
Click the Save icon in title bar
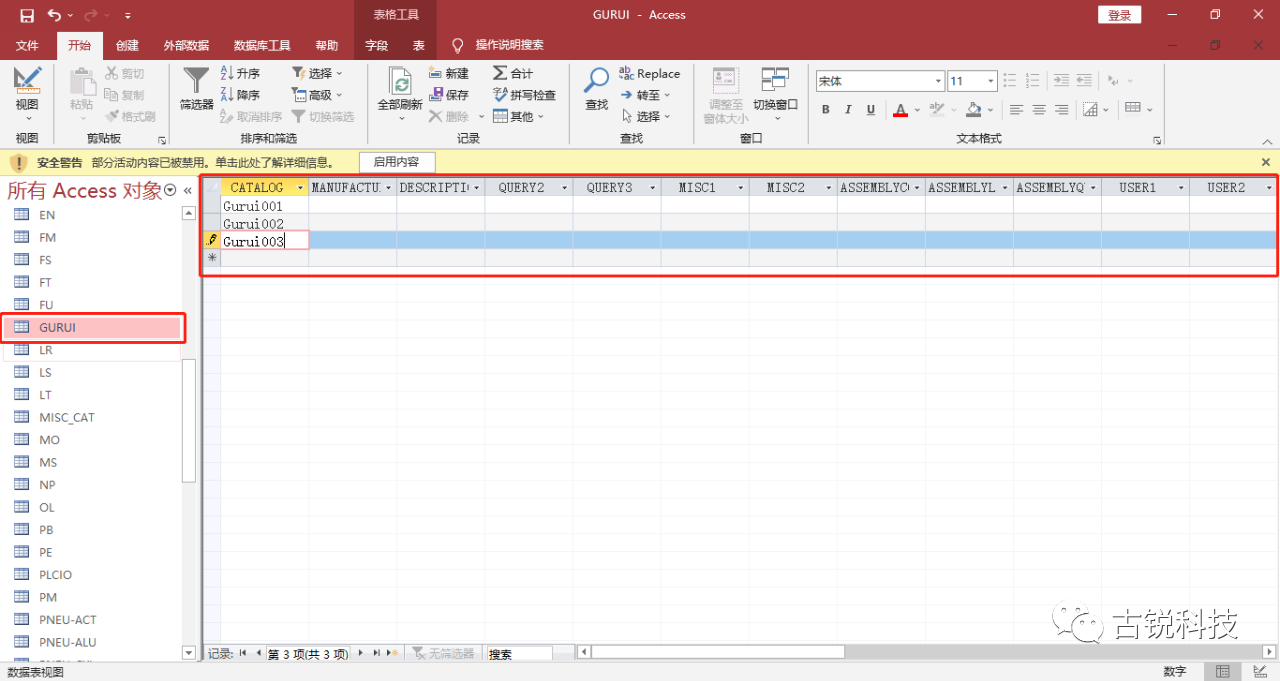click(x=26, y=15)
